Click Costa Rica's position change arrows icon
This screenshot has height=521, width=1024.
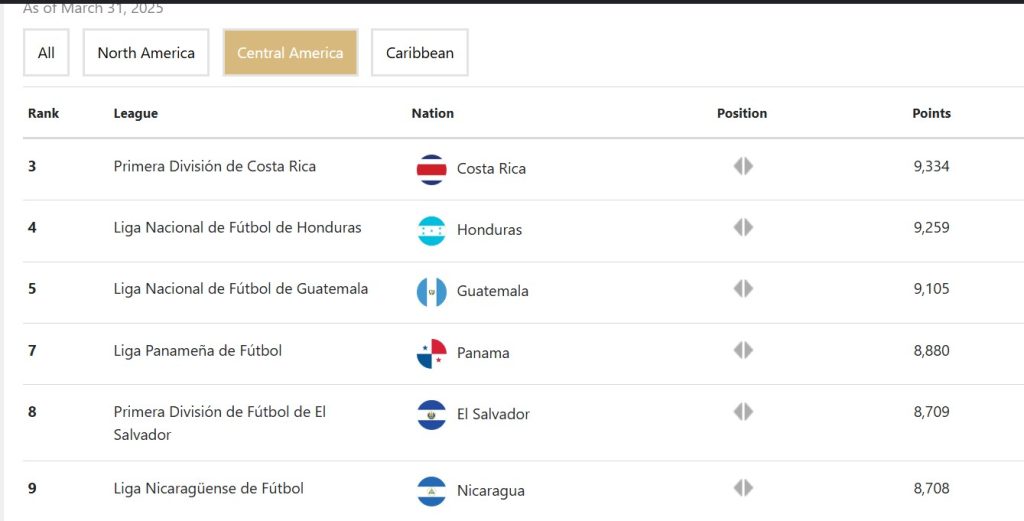743,166
